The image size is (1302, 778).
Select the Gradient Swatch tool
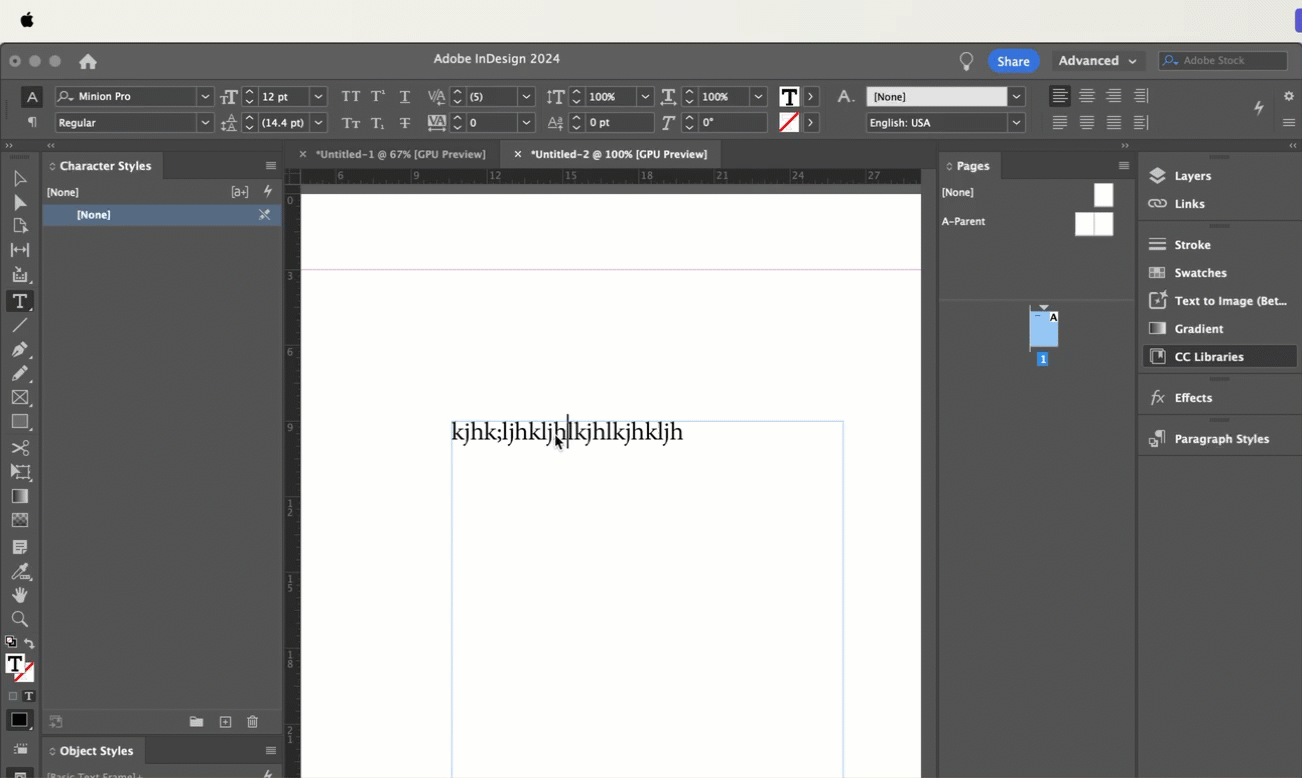(x=20, y=496)
